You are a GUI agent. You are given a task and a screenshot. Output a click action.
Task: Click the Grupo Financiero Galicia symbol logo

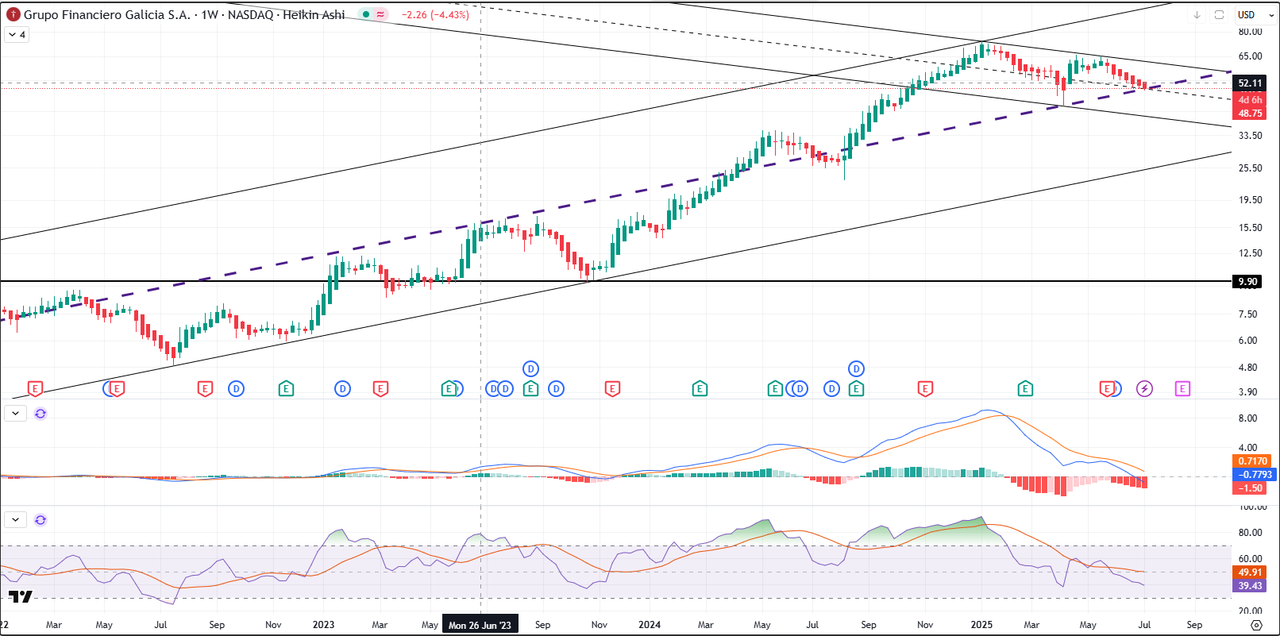[x=12, y=15]
